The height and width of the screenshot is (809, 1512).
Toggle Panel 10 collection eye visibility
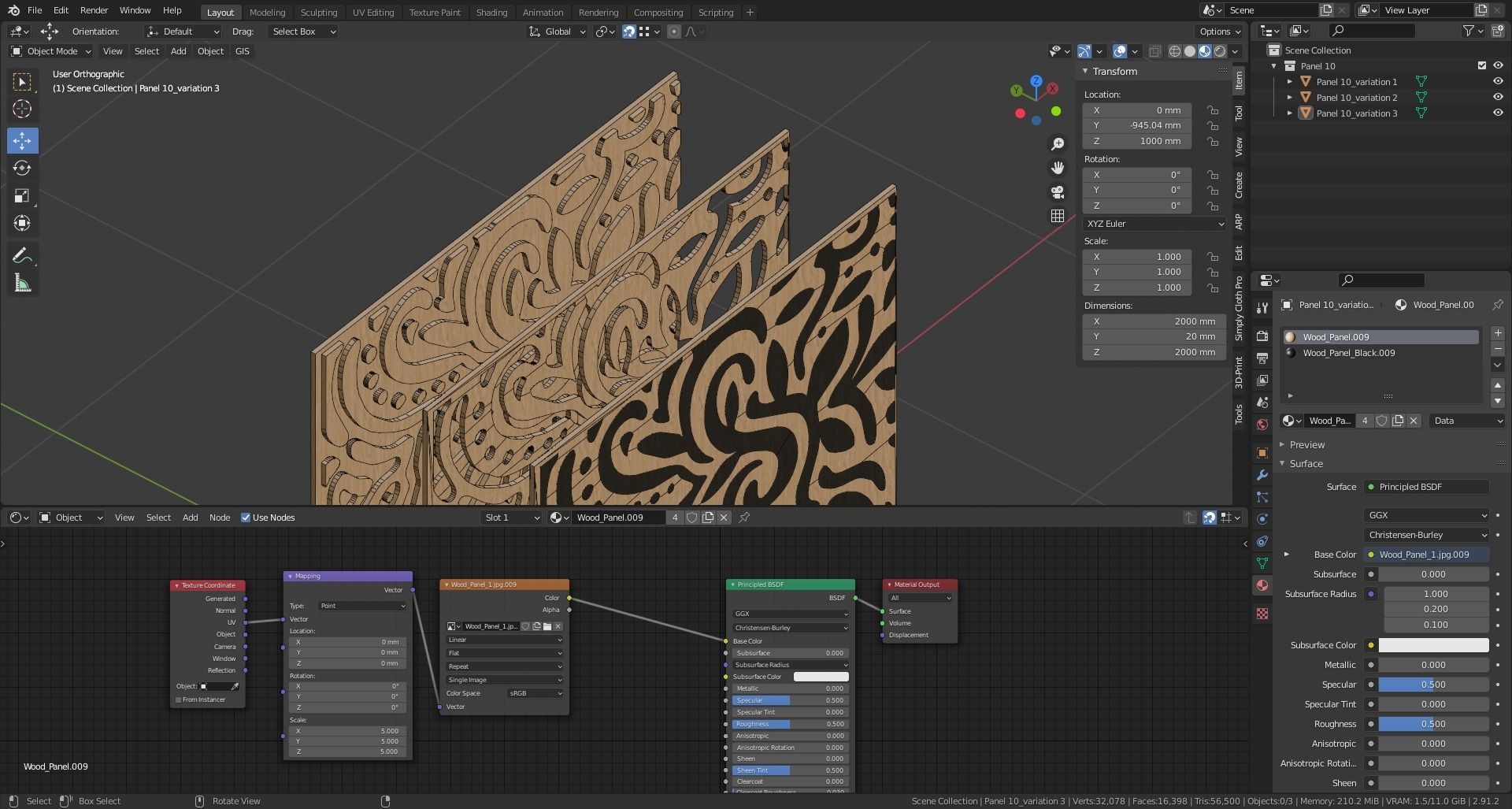click(x=1498, y=66)
